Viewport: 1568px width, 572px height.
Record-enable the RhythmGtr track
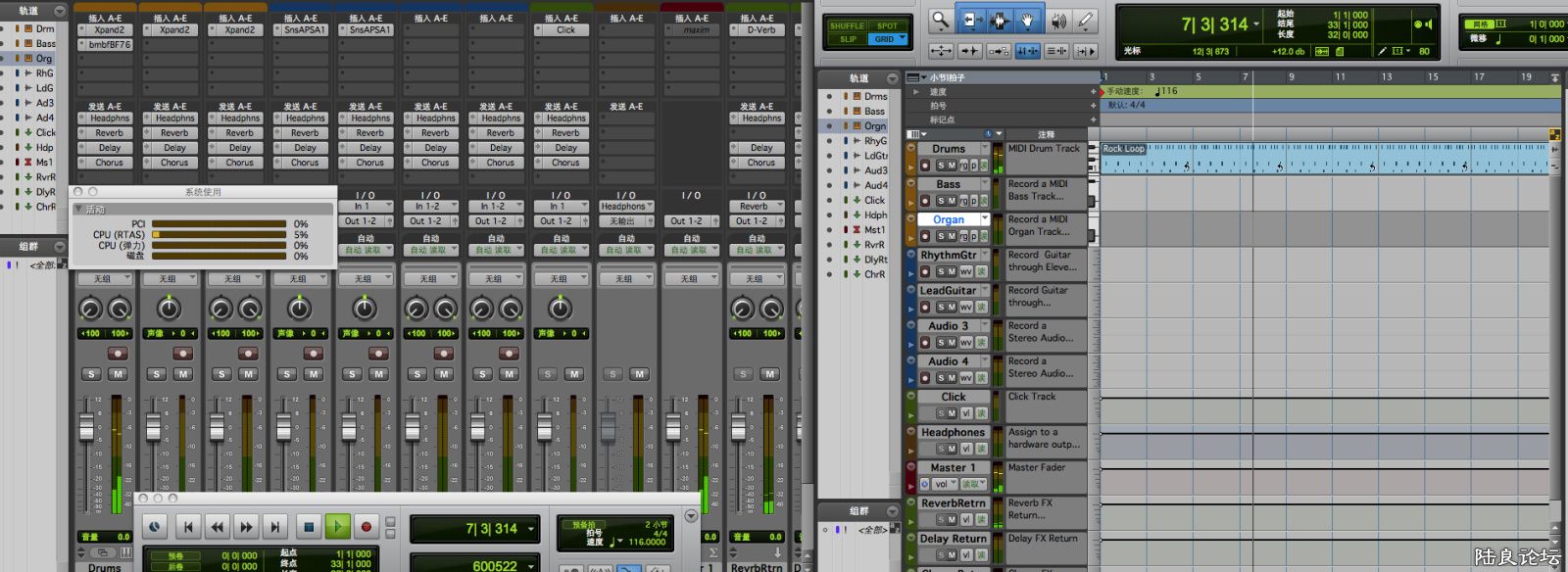point(925,271)
